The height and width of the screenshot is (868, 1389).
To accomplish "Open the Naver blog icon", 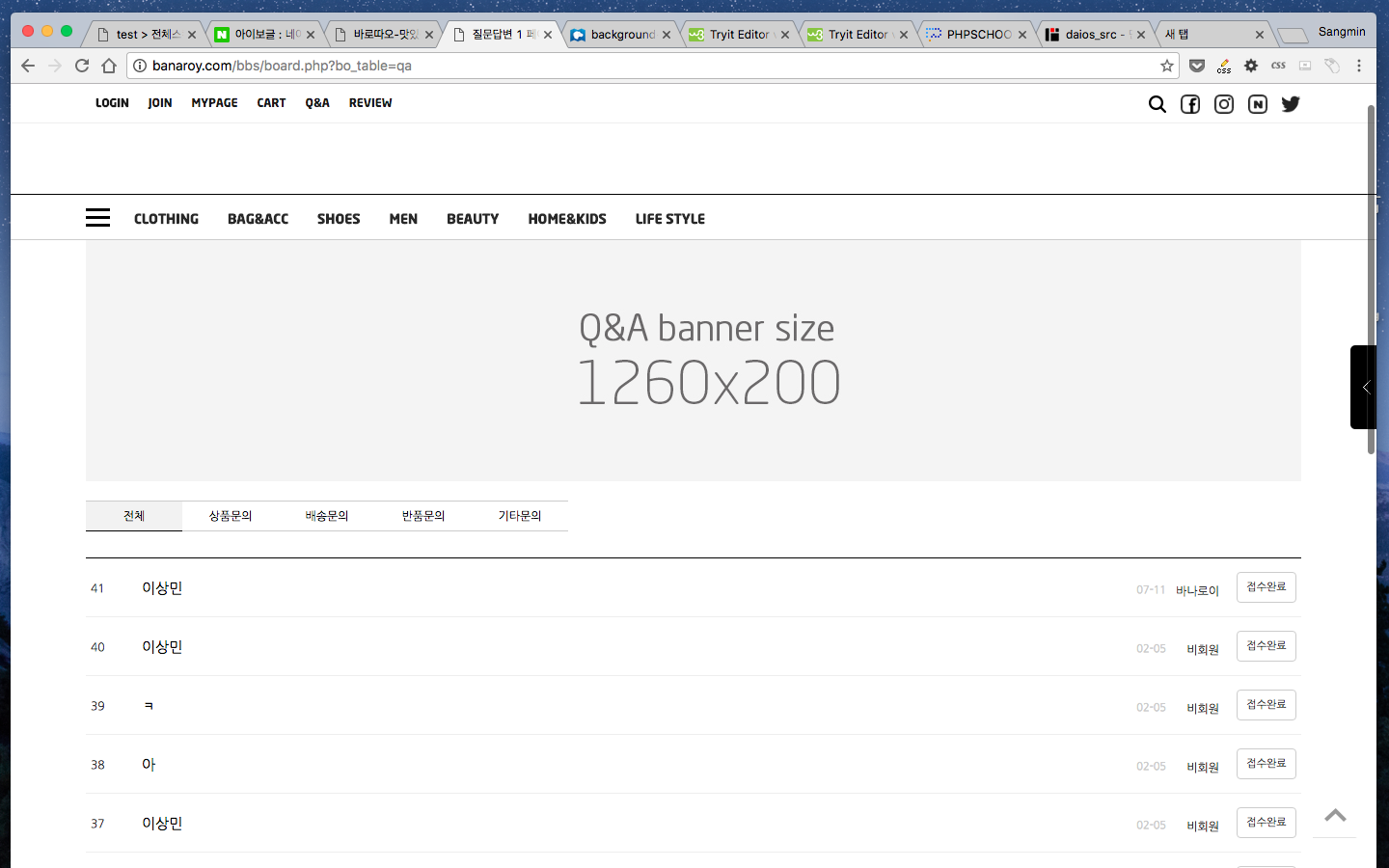I will (1258, 104).
